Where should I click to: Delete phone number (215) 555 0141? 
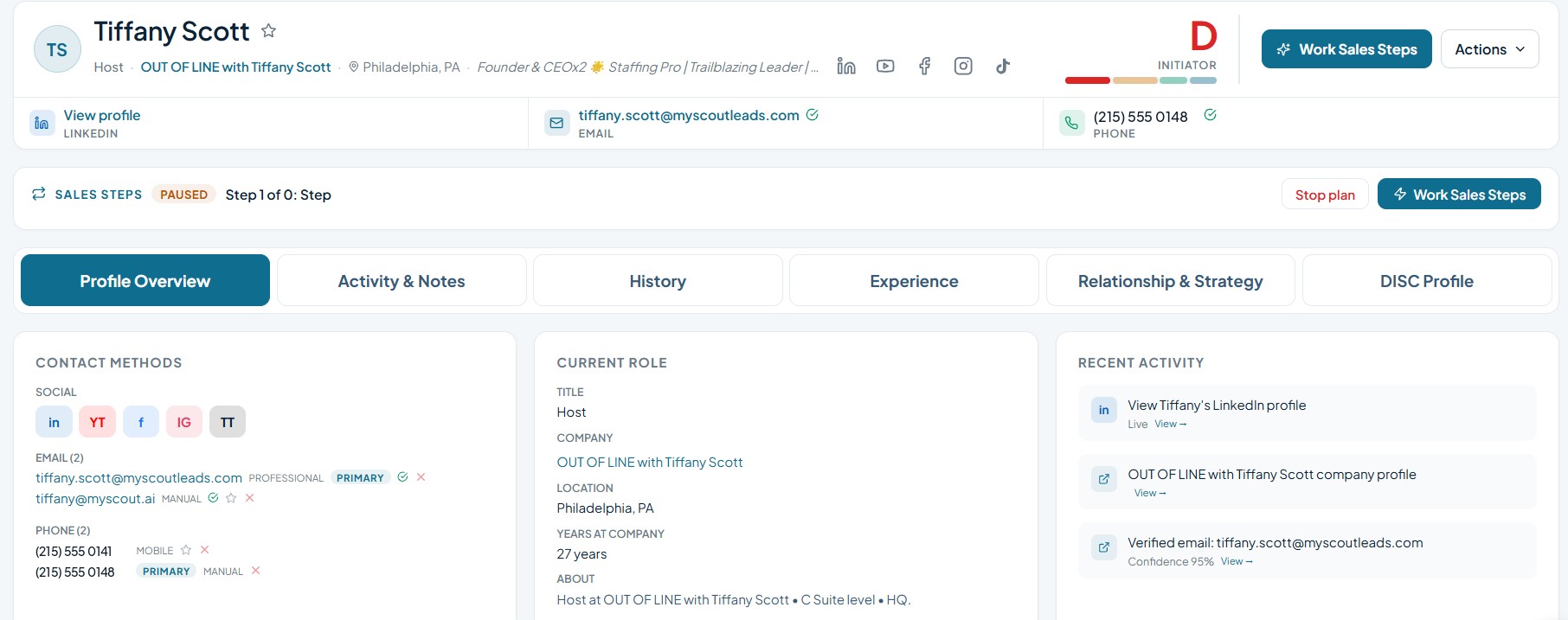click(205, 550)
